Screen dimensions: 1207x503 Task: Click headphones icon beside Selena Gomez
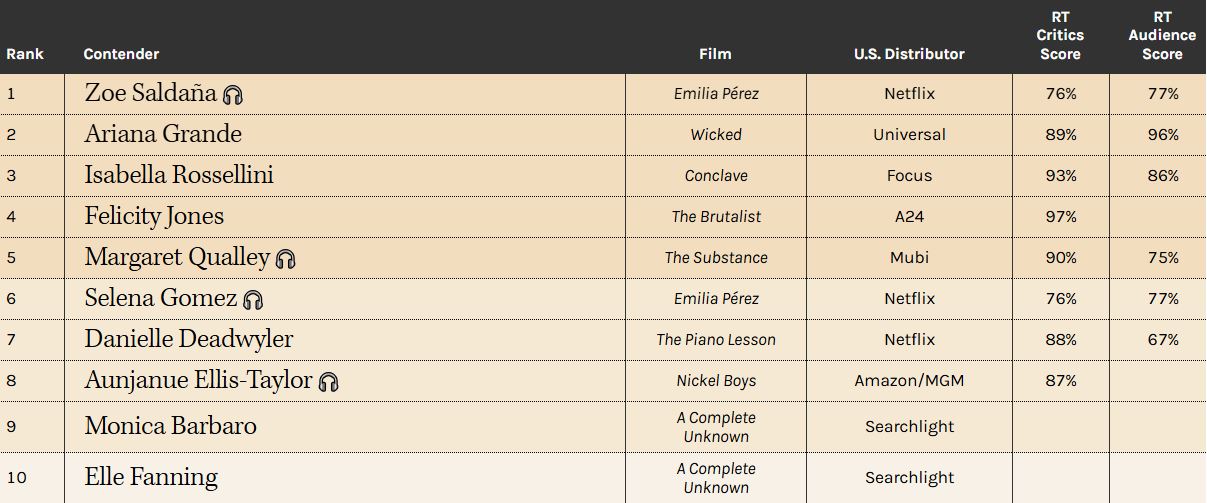pyautogui.click(x=253, y=300)
